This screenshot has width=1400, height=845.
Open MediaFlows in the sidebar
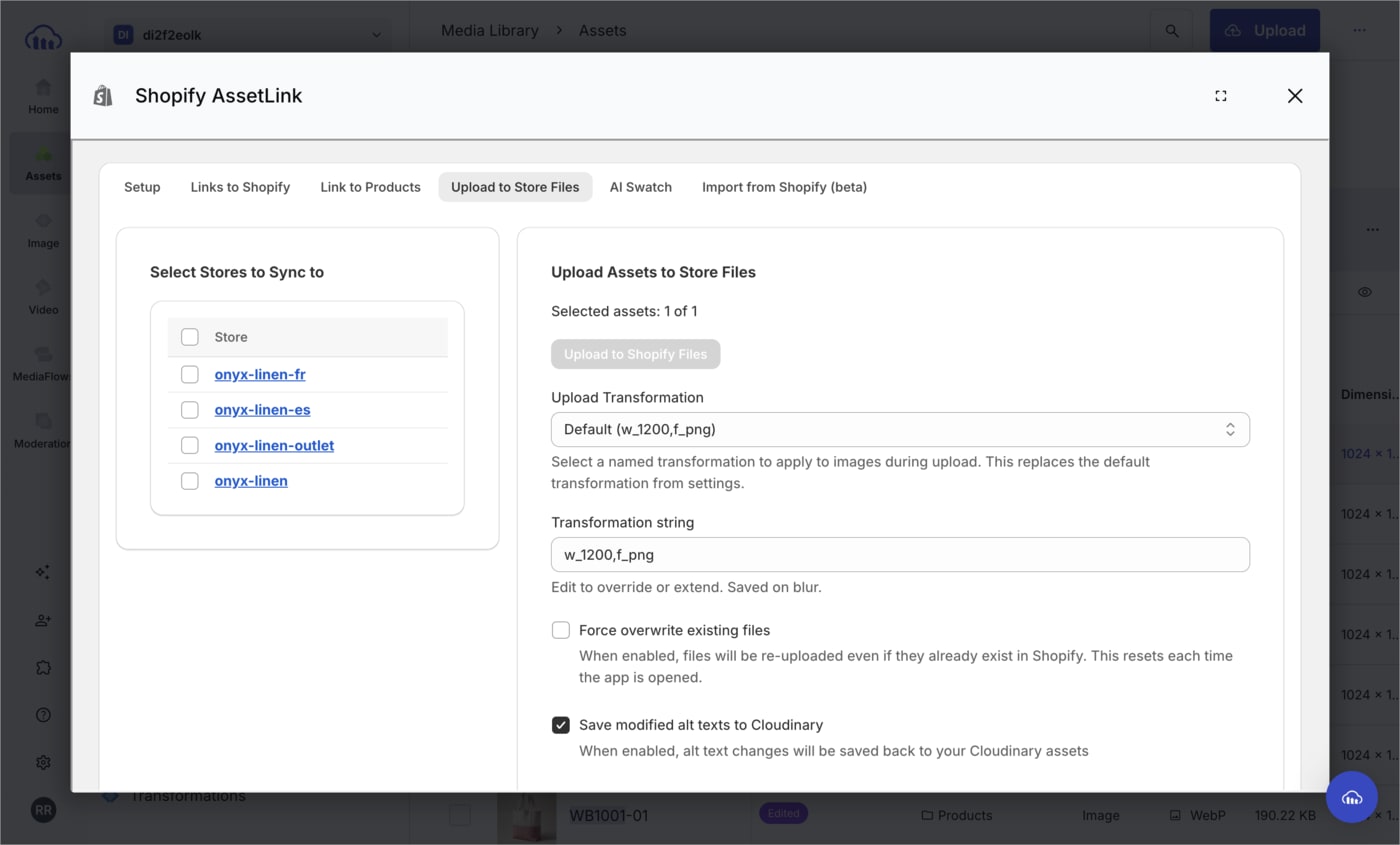pos(43,364)
